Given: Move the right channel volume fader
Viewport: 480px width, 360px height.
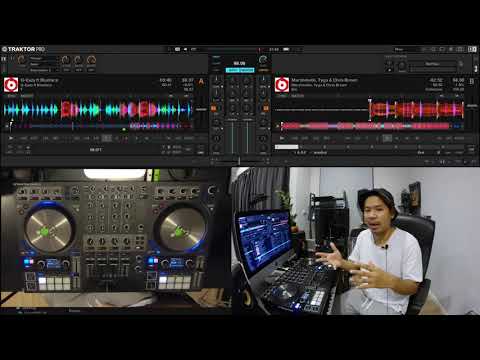Looking at the screenshot, I should [247, 137].
